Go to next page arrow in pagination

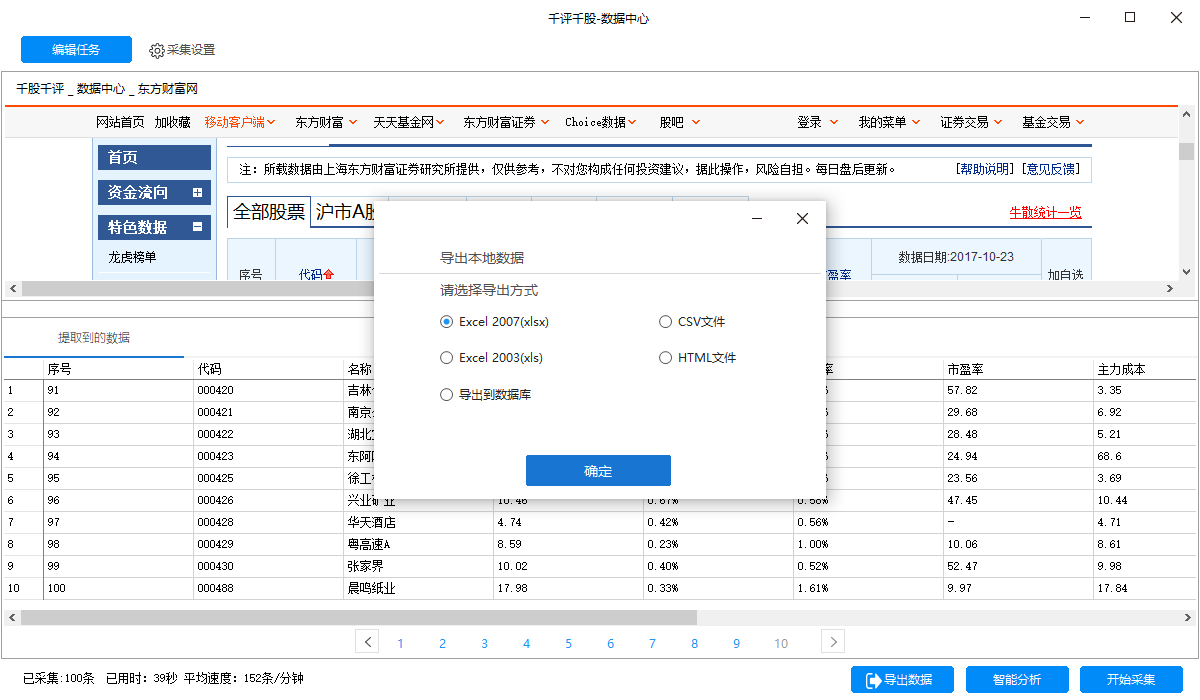[833, 642]
